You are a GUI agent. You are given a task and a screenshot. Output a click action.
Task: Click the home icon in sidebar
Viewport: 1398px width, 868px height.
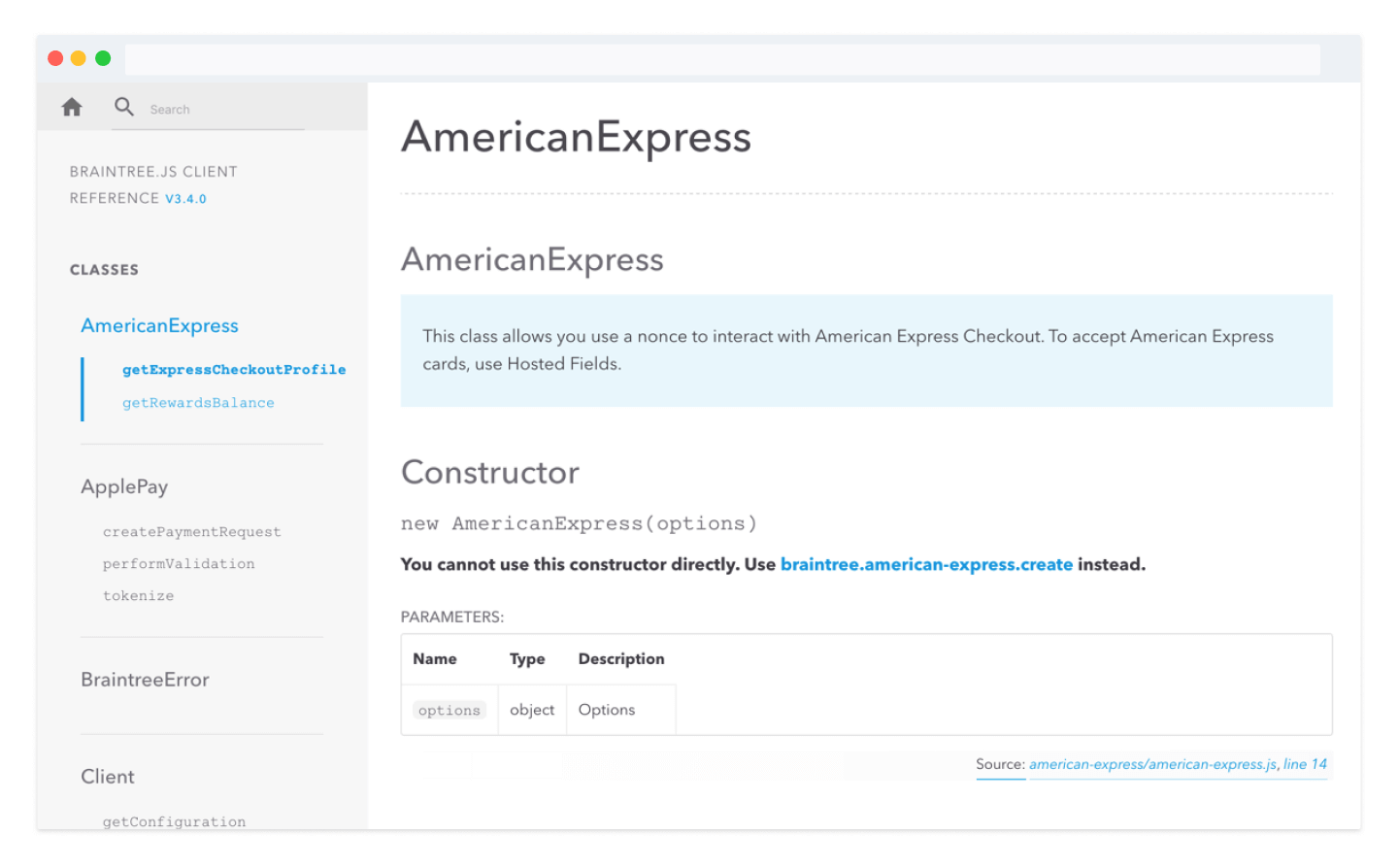click(72, 108)
